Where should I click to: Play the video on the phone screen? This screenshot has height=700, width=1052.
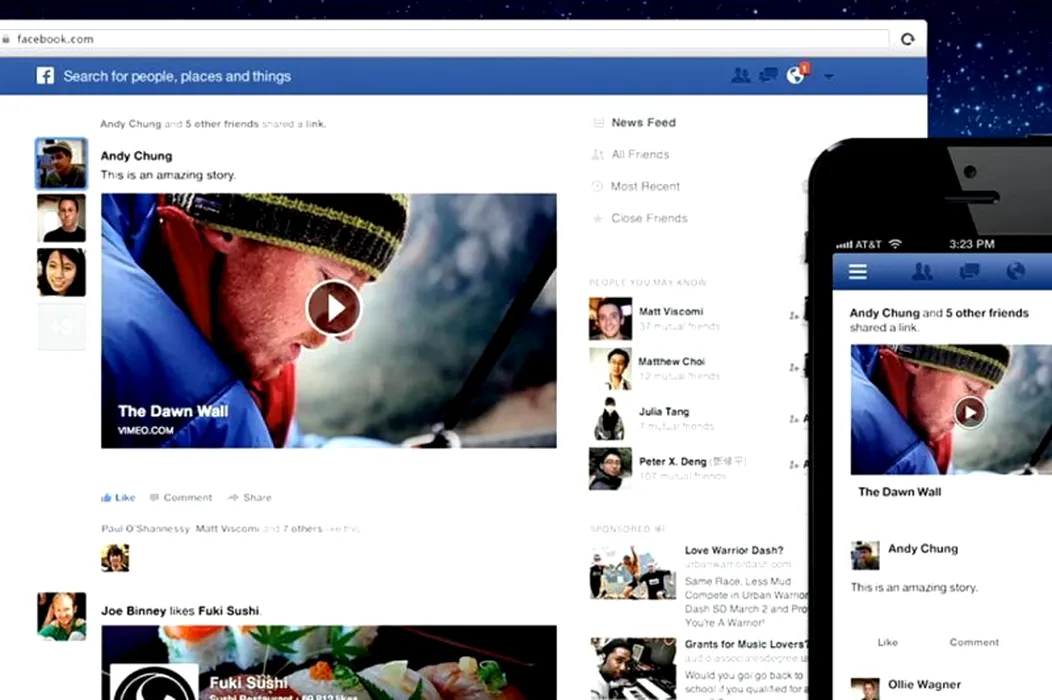point(969,411)
